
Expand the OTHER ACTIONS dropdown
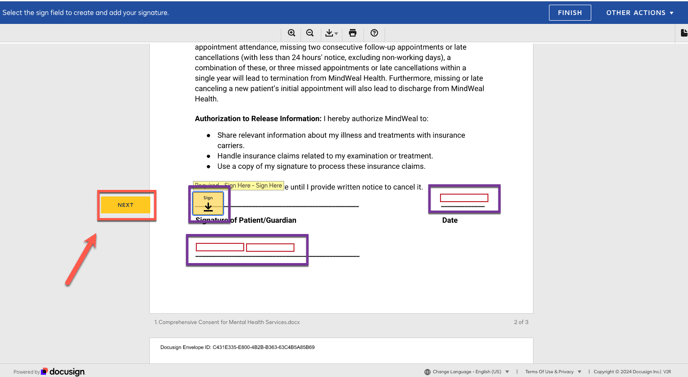point(639,13)
